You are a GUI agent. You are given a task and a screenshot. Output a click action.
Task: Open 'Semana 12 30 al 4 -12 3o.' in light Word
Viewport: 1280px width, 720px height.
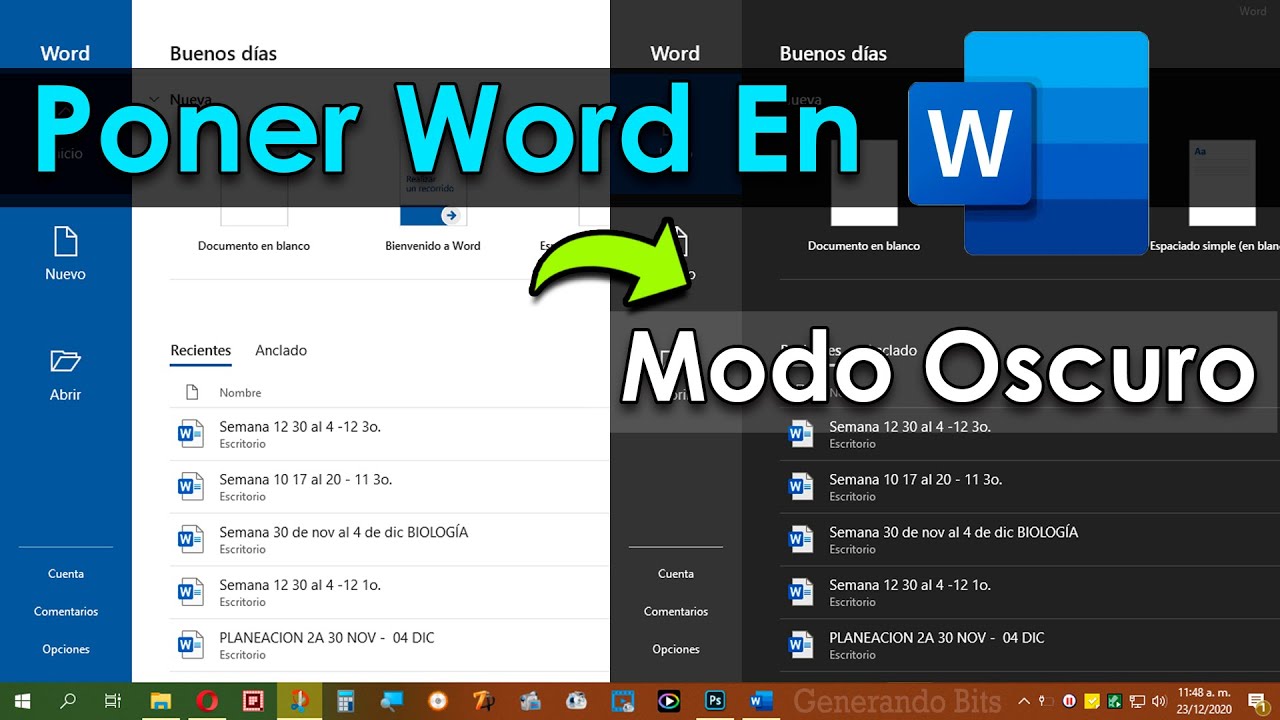coord(390,434)
